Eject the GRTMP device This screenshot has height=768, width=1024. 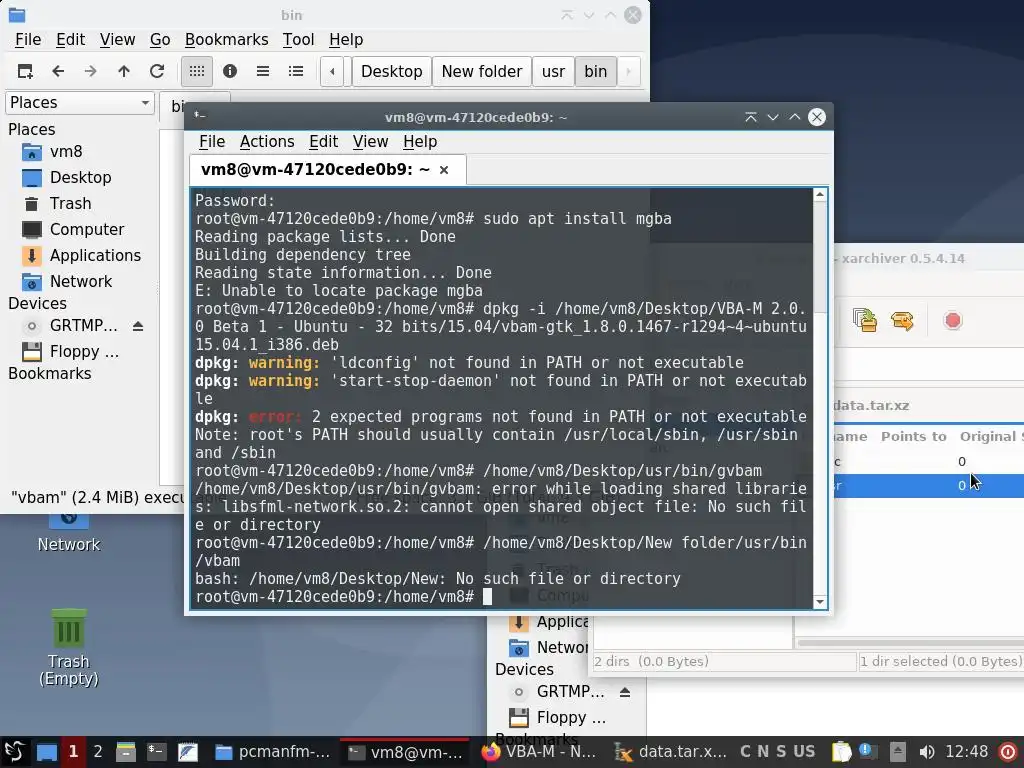tap(138, 326)
